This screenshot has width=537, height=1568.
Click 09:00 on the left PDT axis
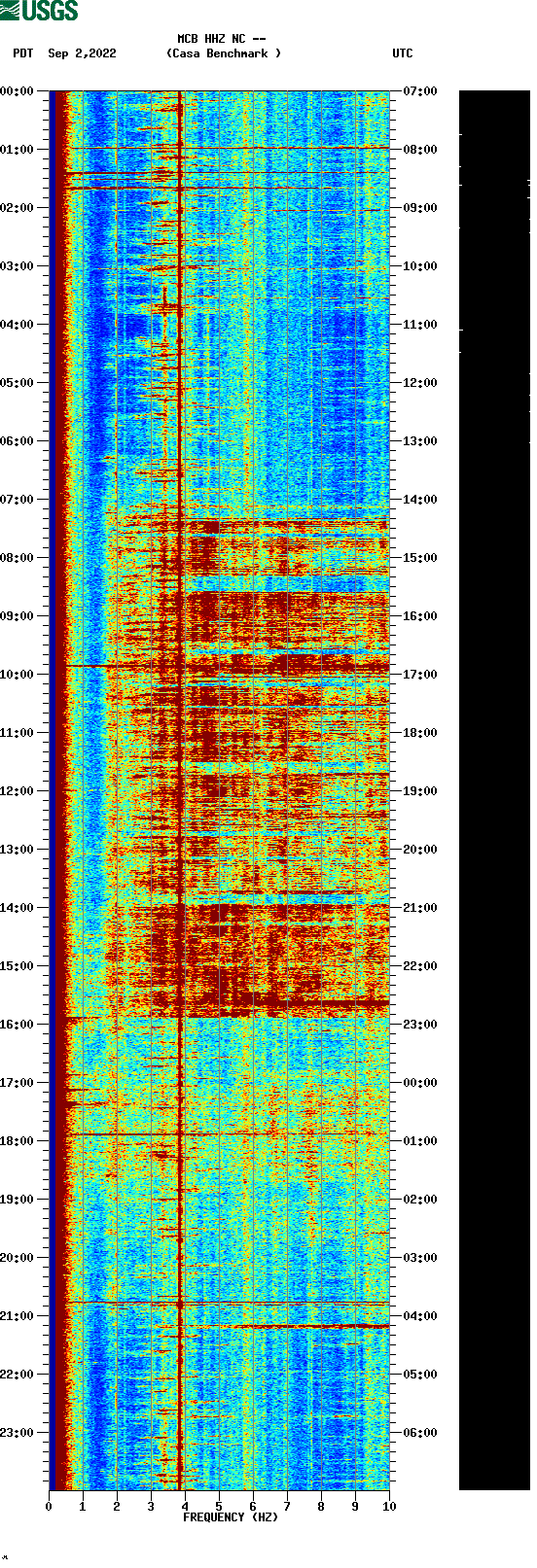tap(18, 616)
